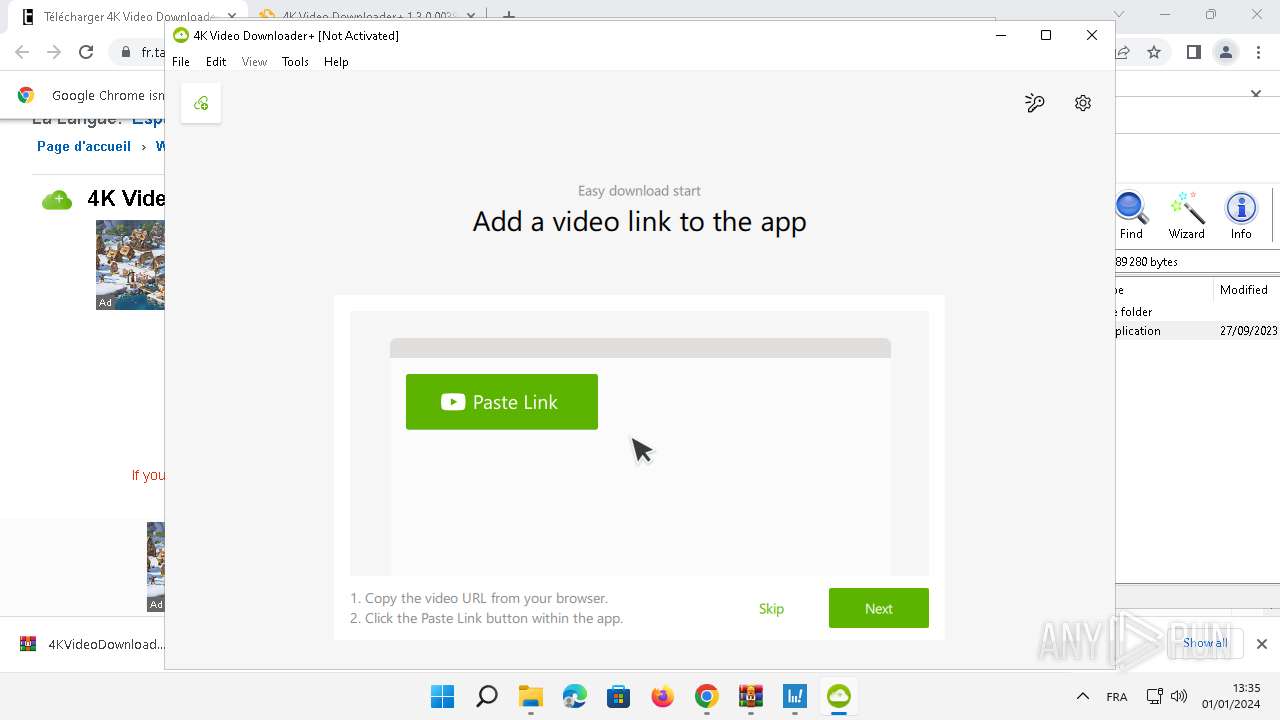Screen dimensions: 1280x720
Task: Click the green Paste Link button
Action: 502,402
